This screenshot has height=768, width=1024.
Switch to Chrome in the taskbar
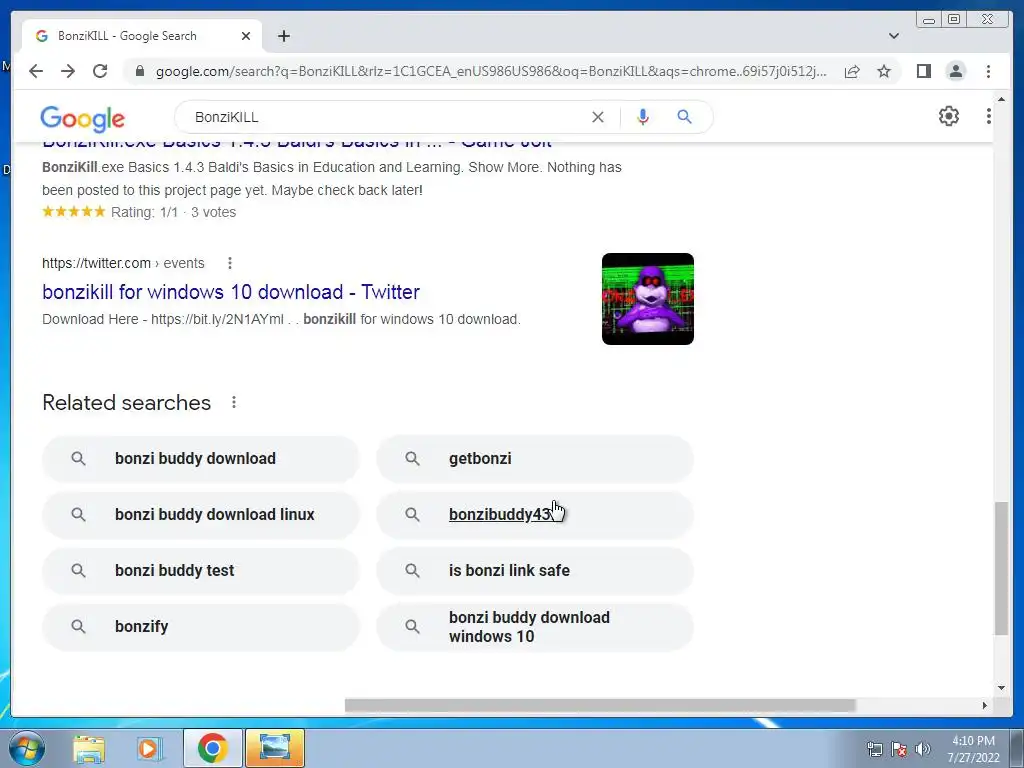pyautogui.click(x=212, y=748)
